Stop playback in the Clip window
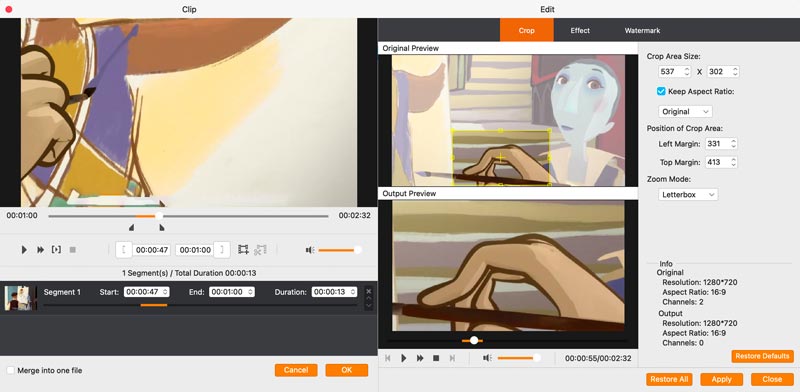 click(73, 250)
